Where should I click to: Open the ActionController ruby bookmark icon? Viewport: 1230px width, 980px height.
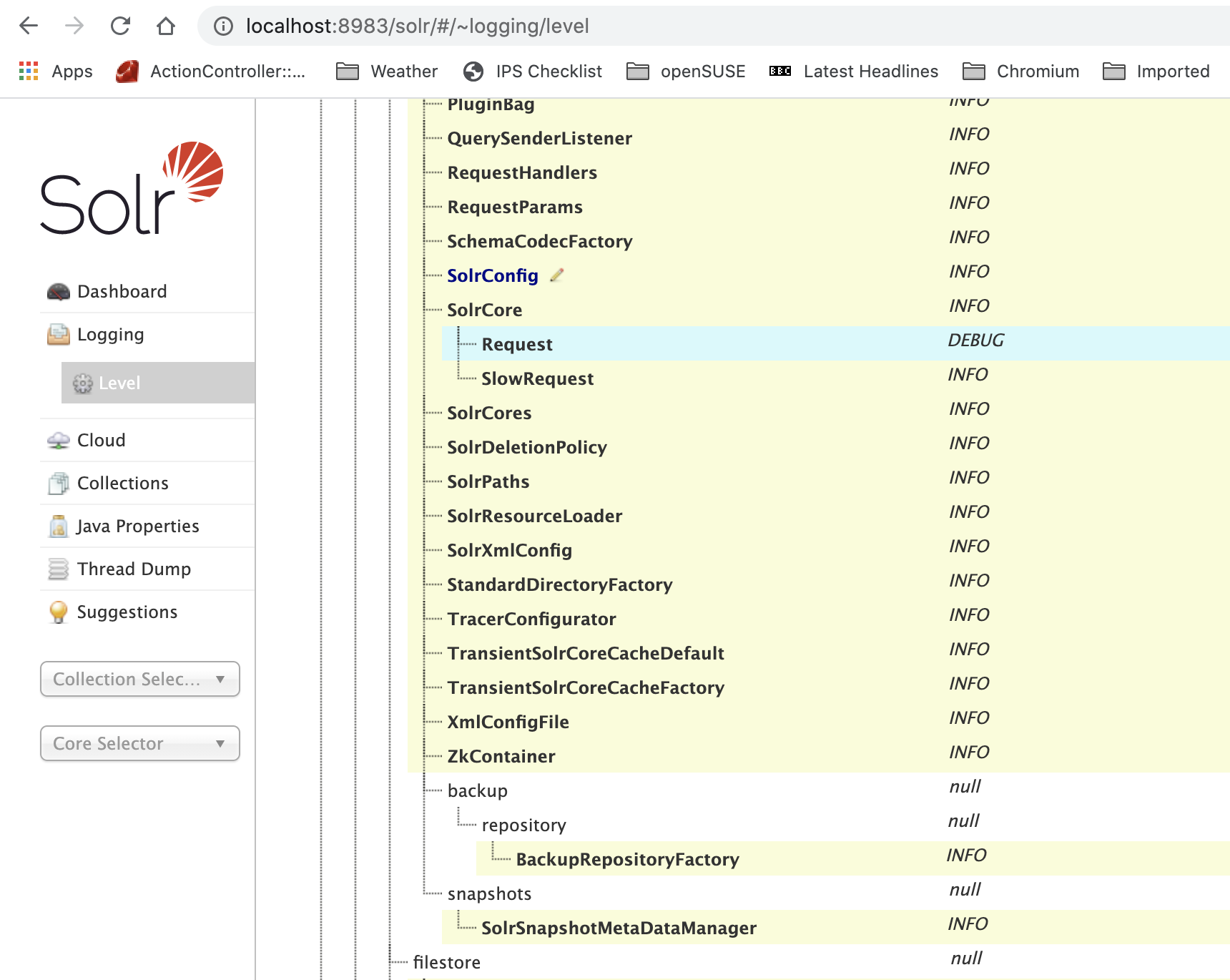pyautogui.click(x=127, y=71)
